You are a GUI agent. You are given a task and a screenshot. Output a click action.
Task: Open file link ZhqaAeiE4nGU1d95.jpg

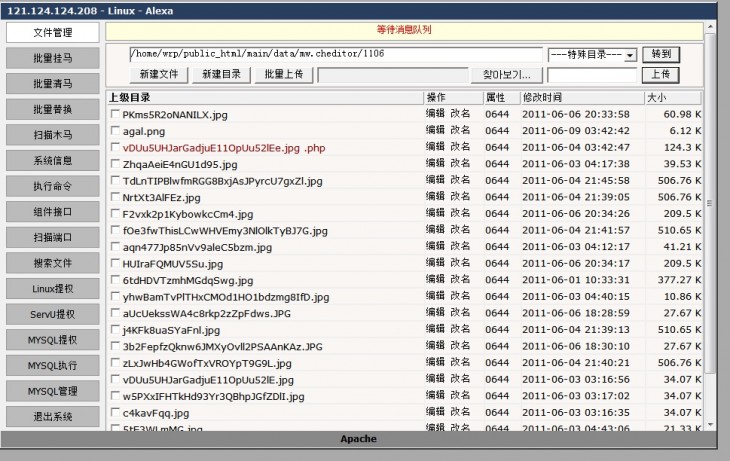(180, 164)
